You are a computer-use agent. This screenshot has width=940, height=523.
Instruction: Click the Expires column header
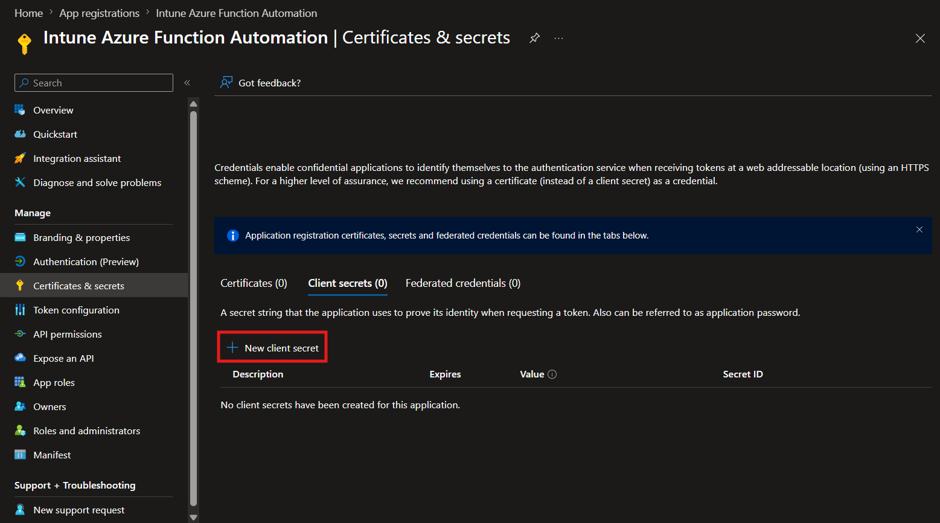pos(445,374)
